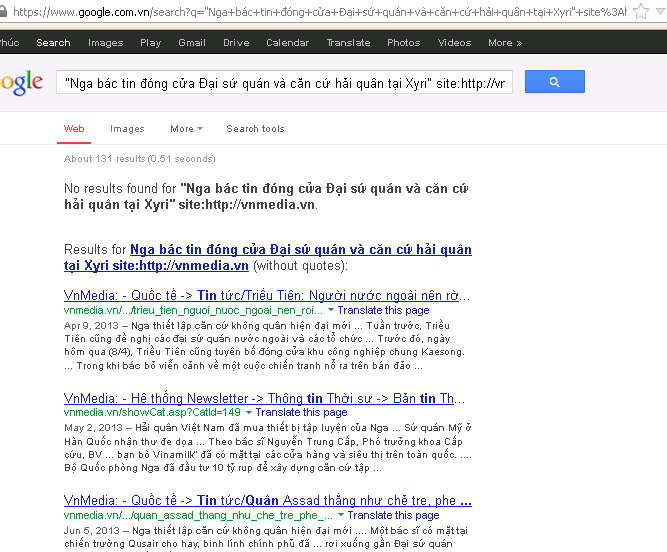Open Calendar from the top bar
Screen dimensions: 667x552
(x=288, y=43)
